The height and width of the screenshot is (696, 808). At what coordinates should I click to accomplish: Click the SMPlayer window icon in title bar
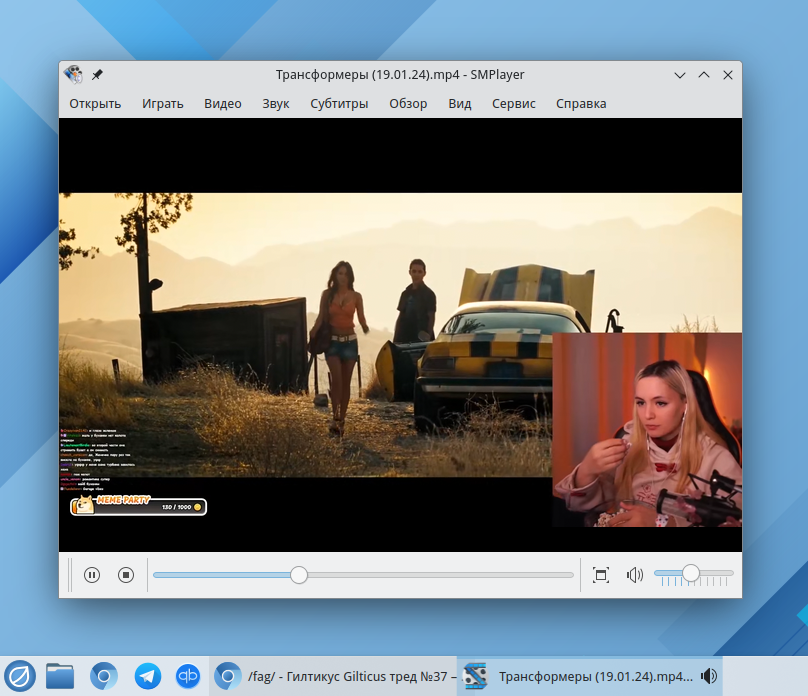pos(73,75)
